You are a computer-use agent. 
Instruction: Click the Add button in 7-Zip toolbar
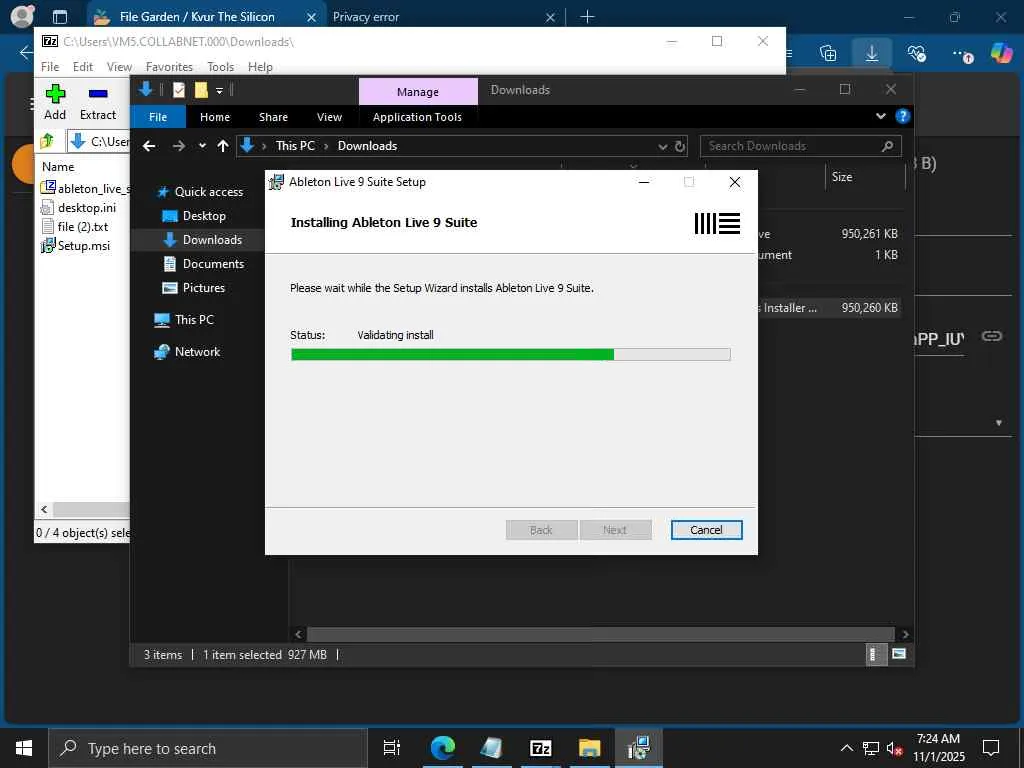coord(55,102)
